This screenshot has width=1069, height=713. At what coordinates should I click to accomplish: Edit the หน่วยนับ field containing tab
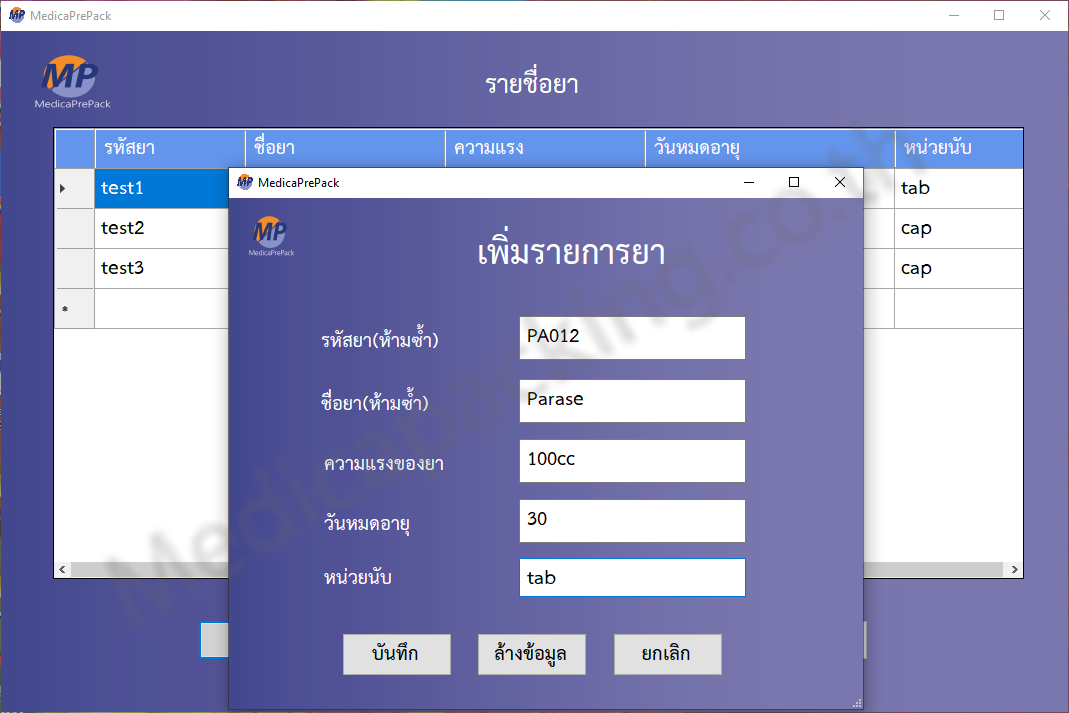pos(632,578)
